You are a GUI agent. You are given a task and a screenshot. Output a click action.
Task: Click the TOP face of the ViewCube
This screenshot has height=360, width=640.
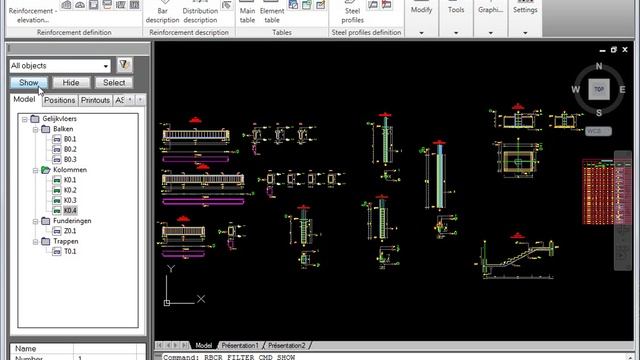point(599,89)
